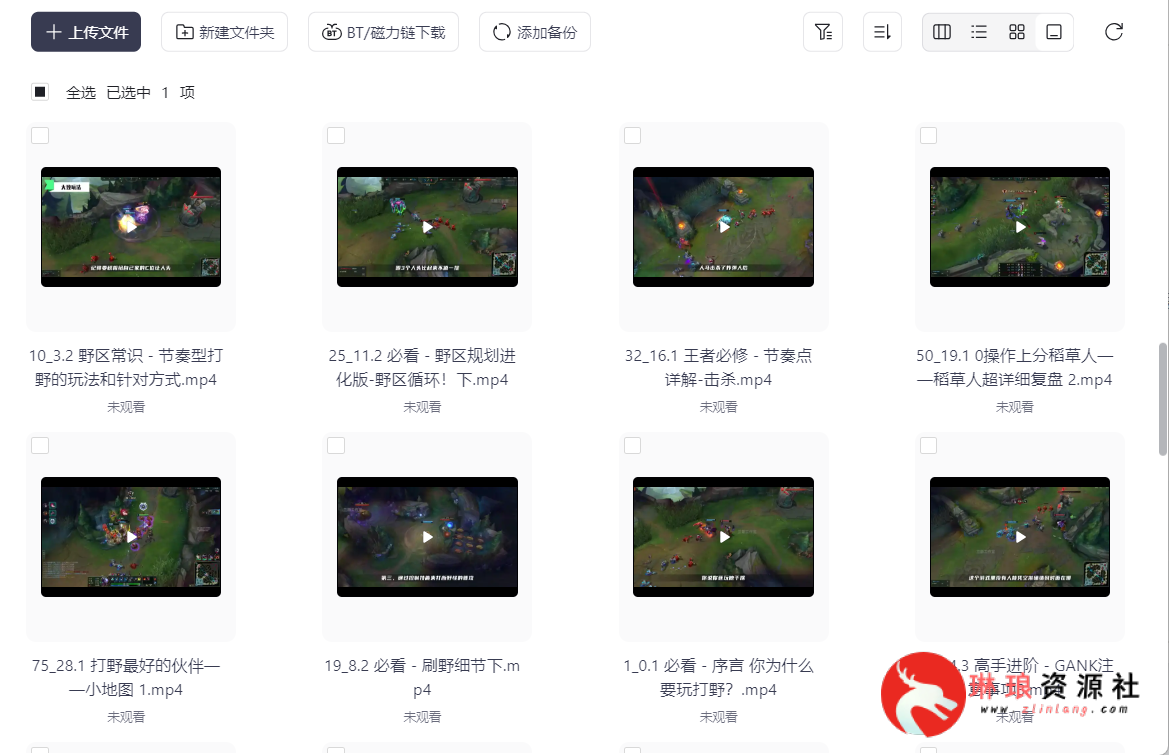Play the 25_11.2 野区规划进化版 video thumbnail
The width and height of the screenshot is (1169, 755).
[x=427, y=227]
